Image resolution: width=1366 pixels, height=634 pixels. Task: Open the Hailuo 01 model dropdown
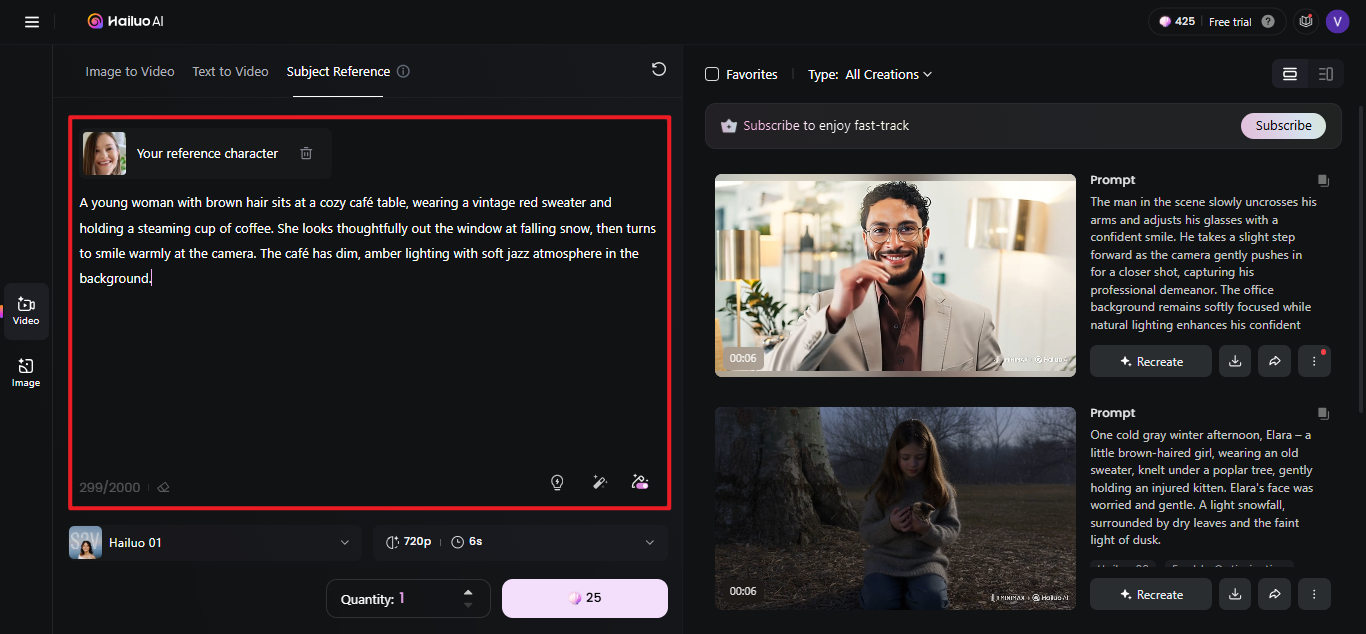(x=214, y=542)
